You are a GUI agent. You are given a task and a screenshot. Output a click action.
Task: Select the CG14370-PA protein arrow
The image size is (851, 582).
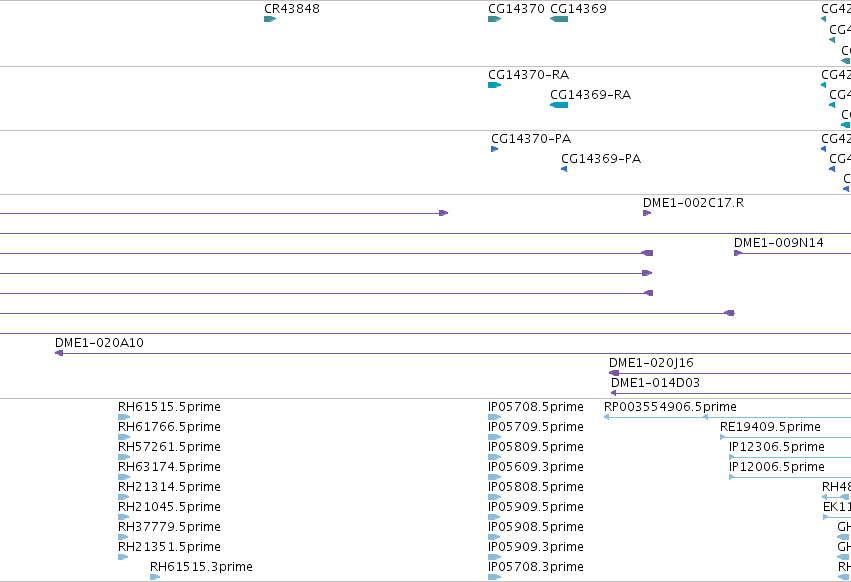[x=494, y=149]
